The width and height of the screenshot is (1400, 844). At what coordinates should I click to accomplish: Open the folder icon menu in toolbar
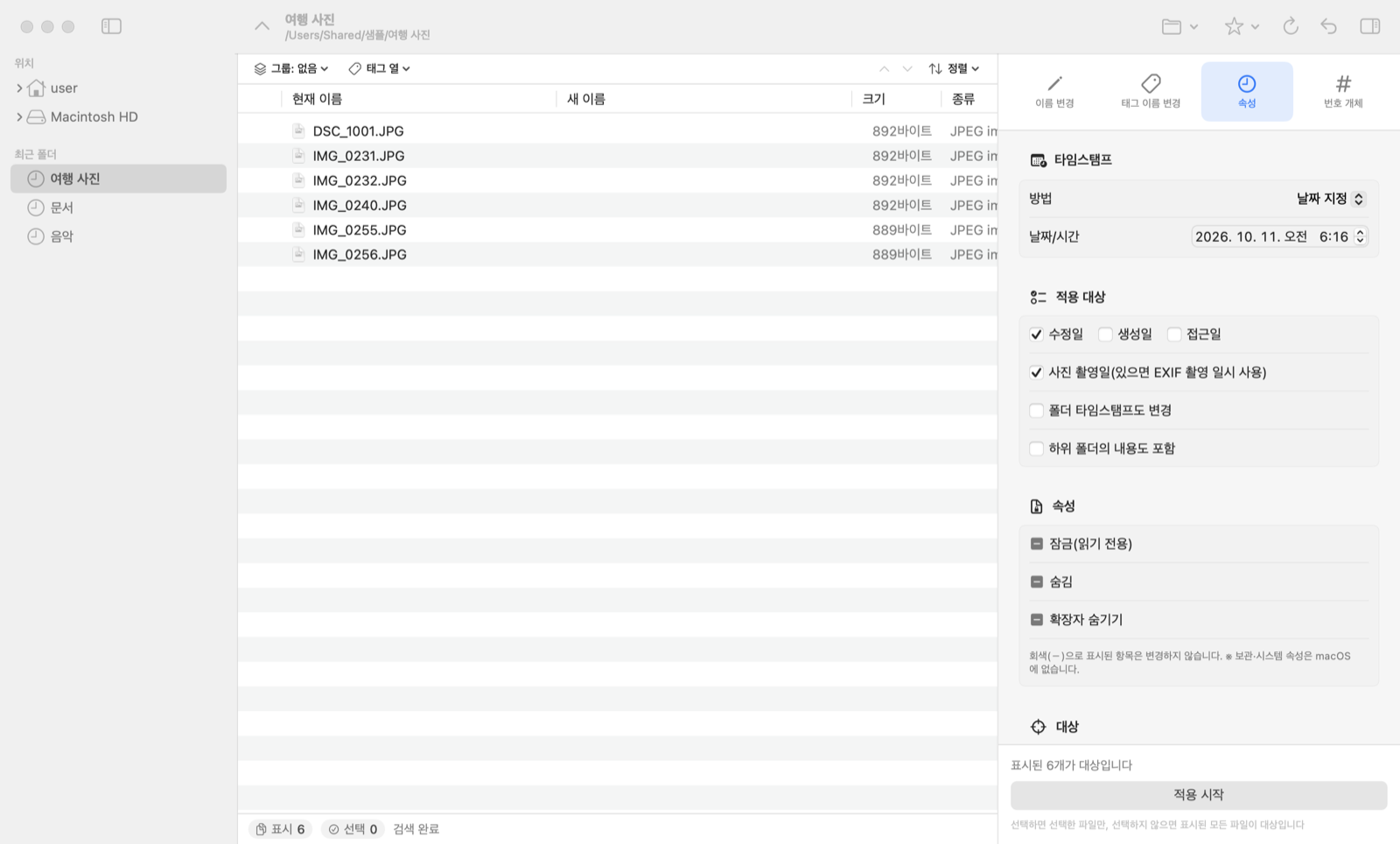click(x=1179, y=26)
